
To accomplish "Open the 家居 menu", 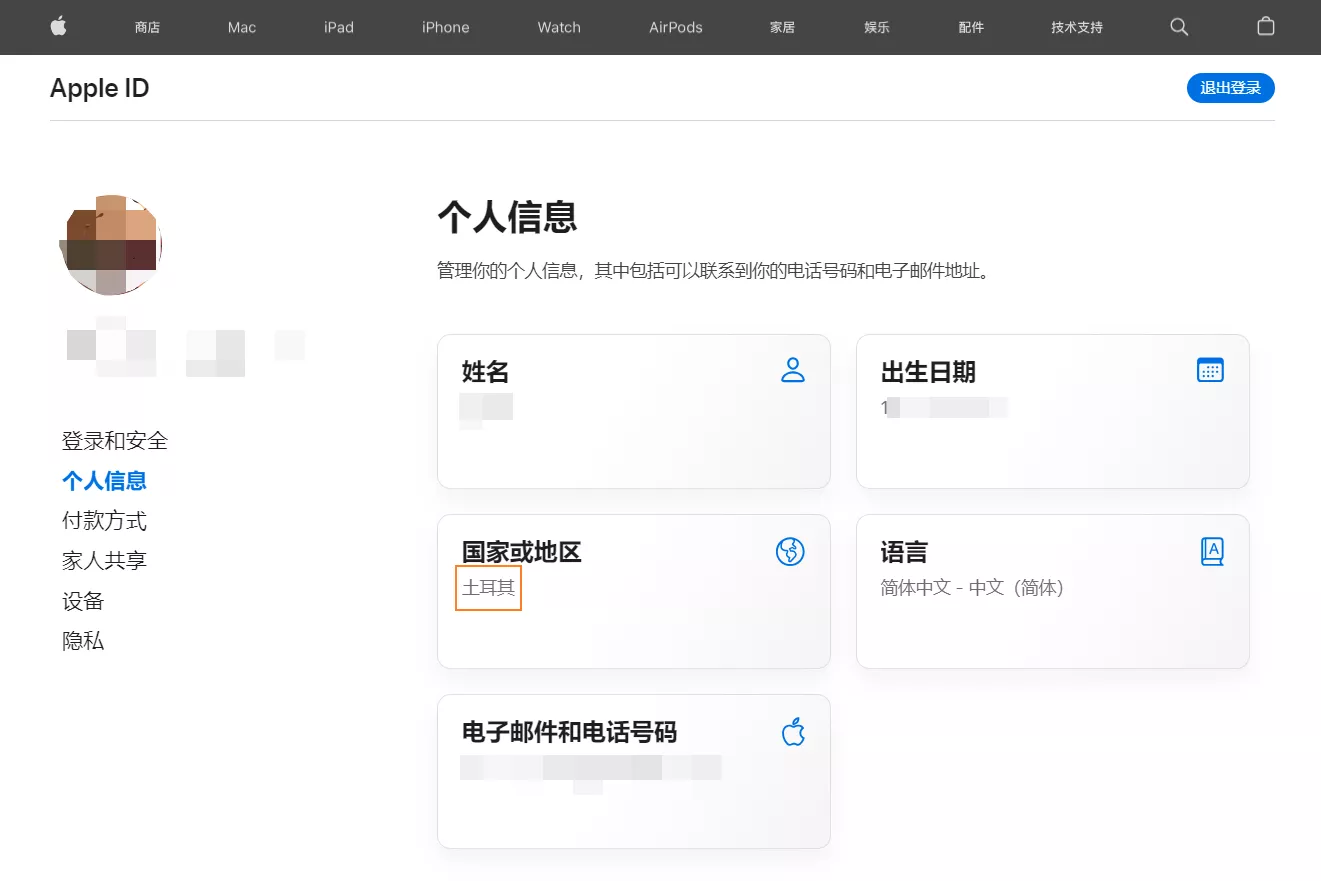I will coord(782,27).
